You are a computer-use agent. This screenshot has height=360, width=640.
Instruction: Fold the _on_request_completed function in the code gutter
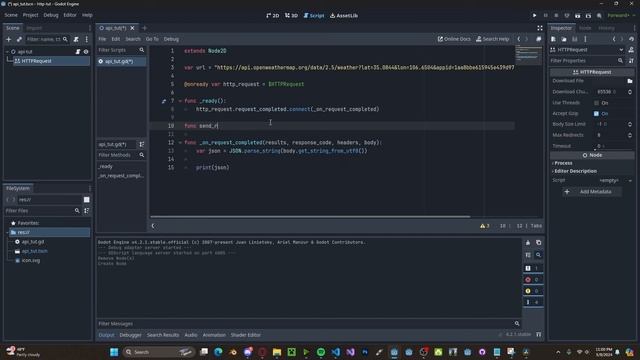(x=180, y=143)
